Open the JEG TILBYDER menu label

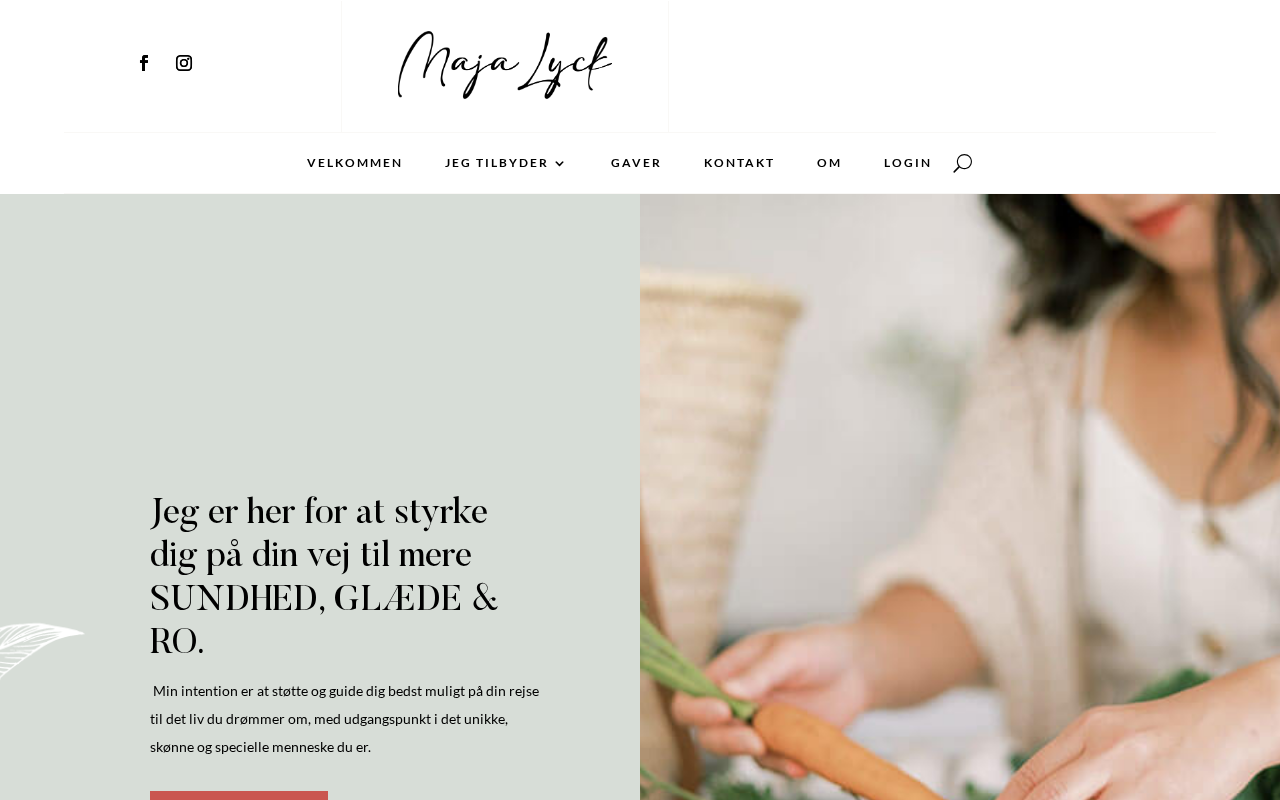tap(497, 163)
